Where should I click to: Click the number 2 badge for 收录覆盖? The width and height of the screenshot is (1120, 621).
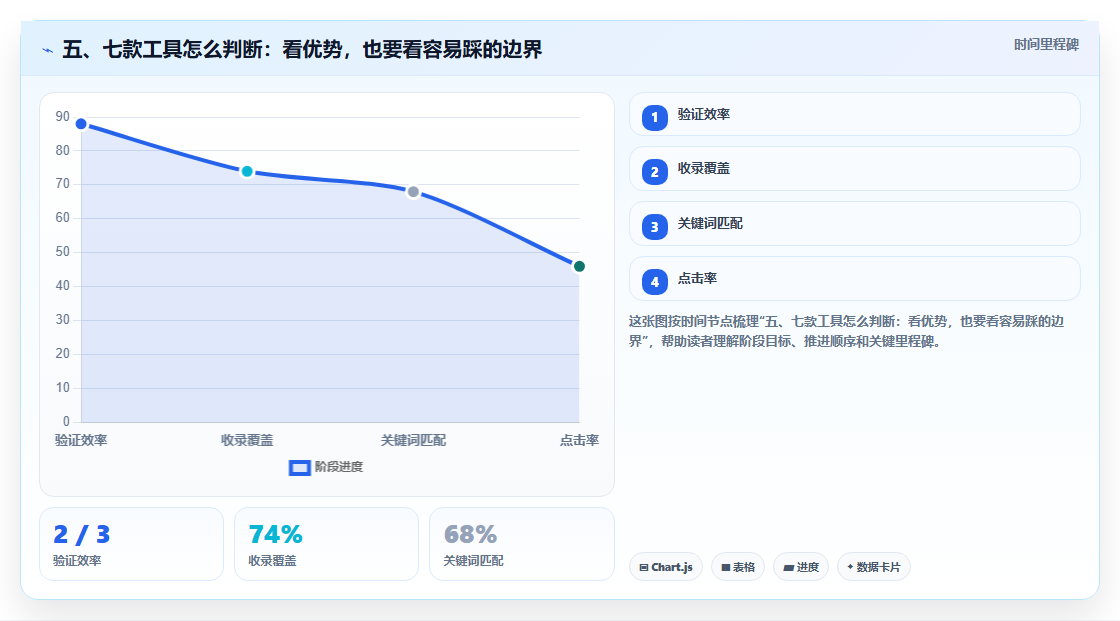pyautogui.click(x=654, y=172)
